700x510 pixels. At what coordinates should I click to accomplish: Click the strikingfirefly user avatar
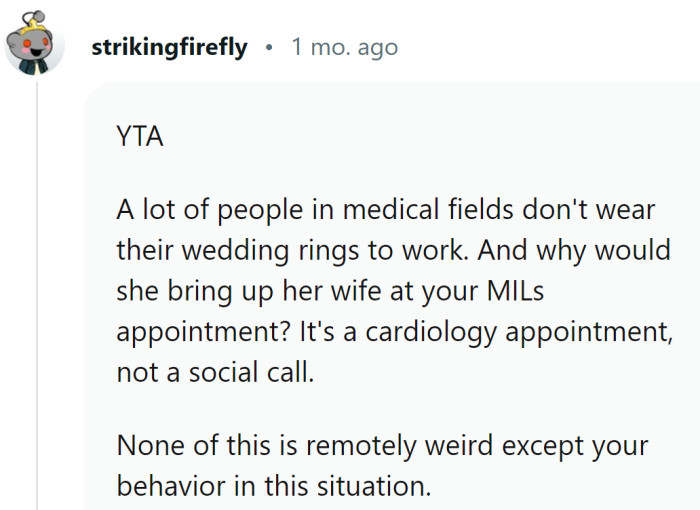coord(35,45)
